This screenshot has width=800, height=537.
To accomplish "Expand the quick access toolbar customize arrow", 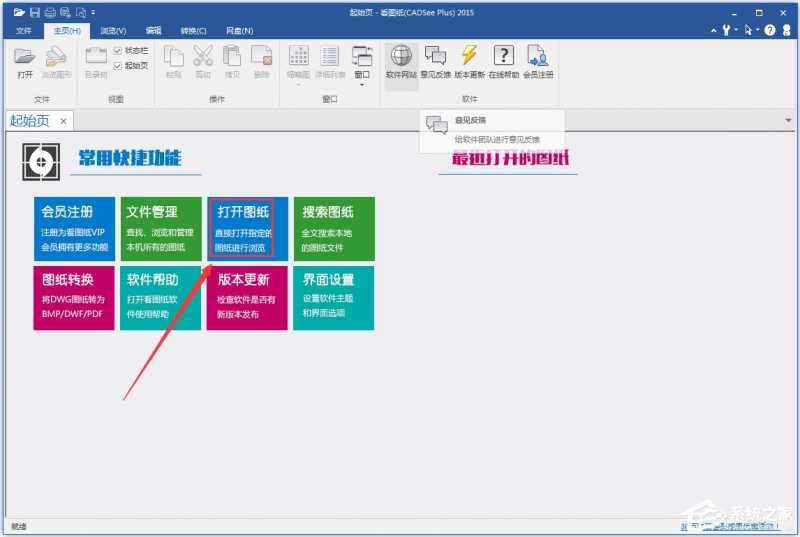I will click(x=94, y=12).
